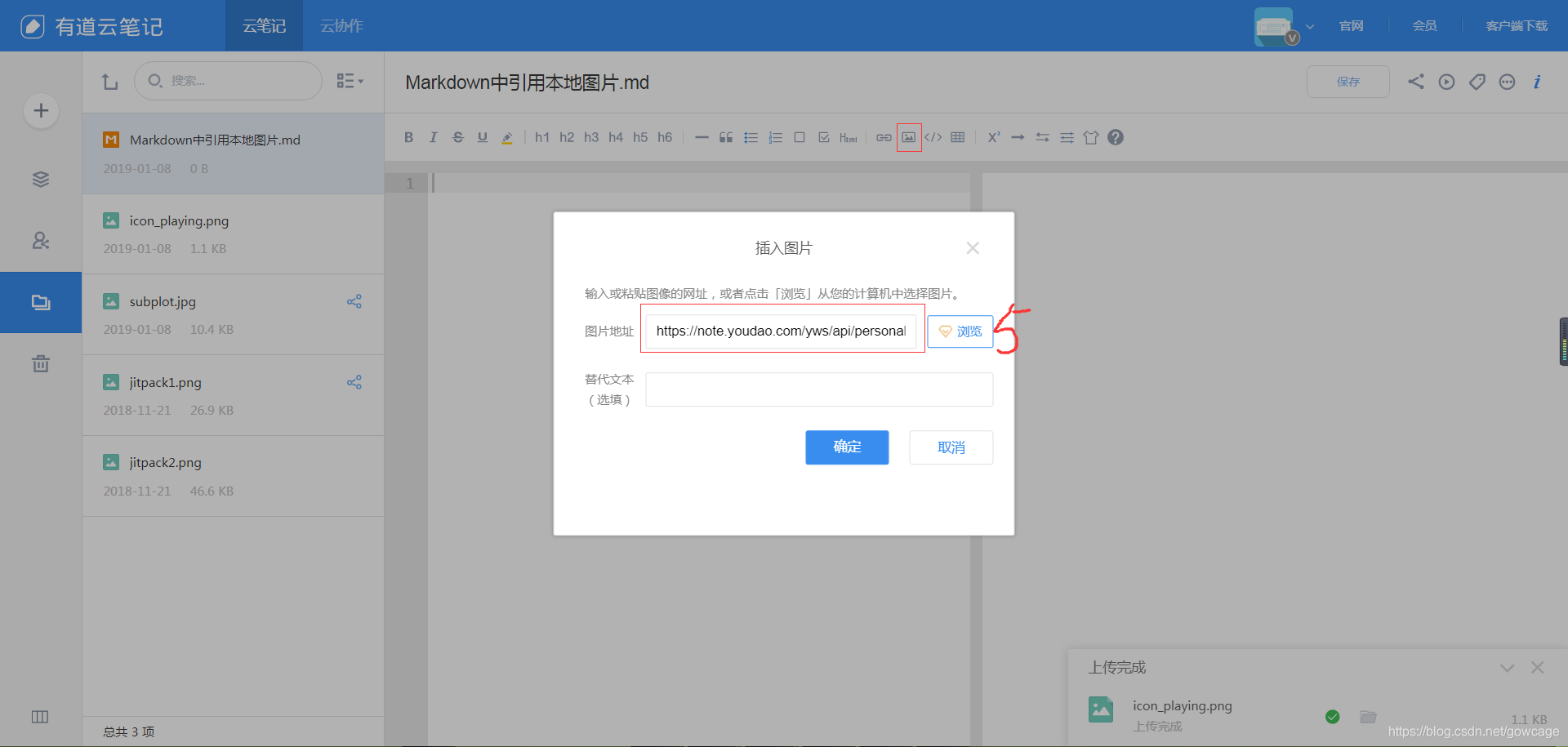Click the right arrow toolbar icon
1568x747 pixels.
click(x=1018, y=137)
